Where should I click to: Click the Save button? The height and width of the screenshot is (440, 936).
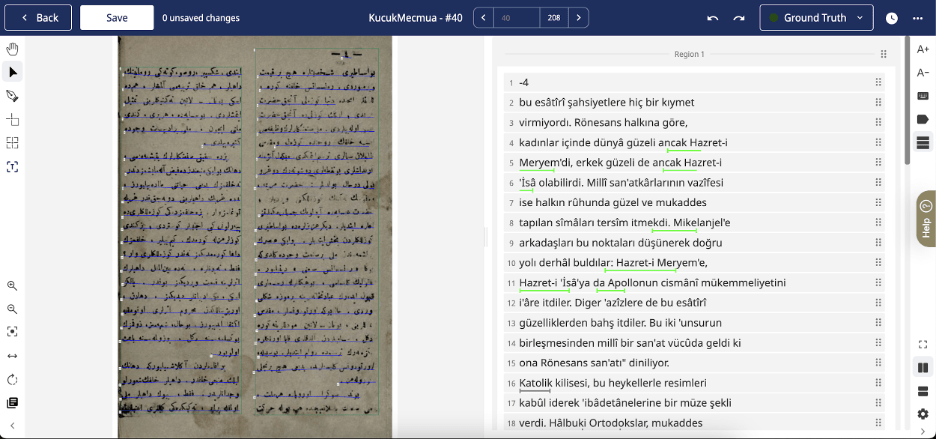[x=117, y=18]
